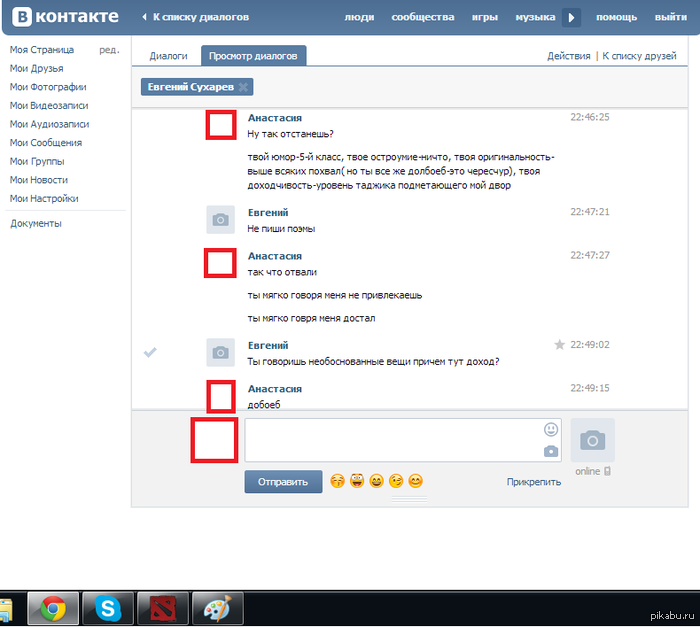Open the Действия actions menu
The height and width of the screenshot is (627, 700).
(569, 56)
